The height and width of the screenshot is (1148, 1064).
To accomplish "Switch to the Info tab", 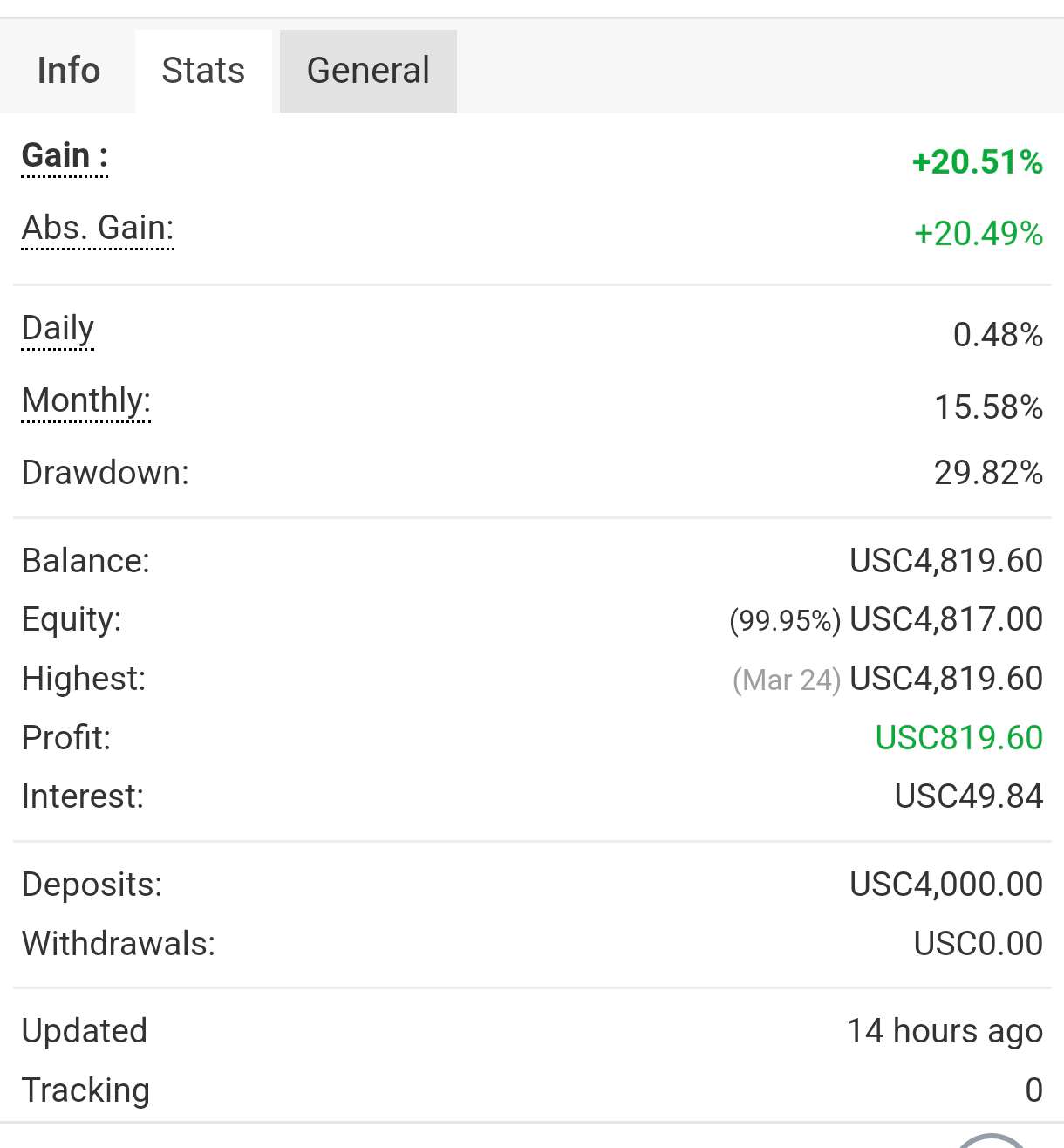I will 68,71.
